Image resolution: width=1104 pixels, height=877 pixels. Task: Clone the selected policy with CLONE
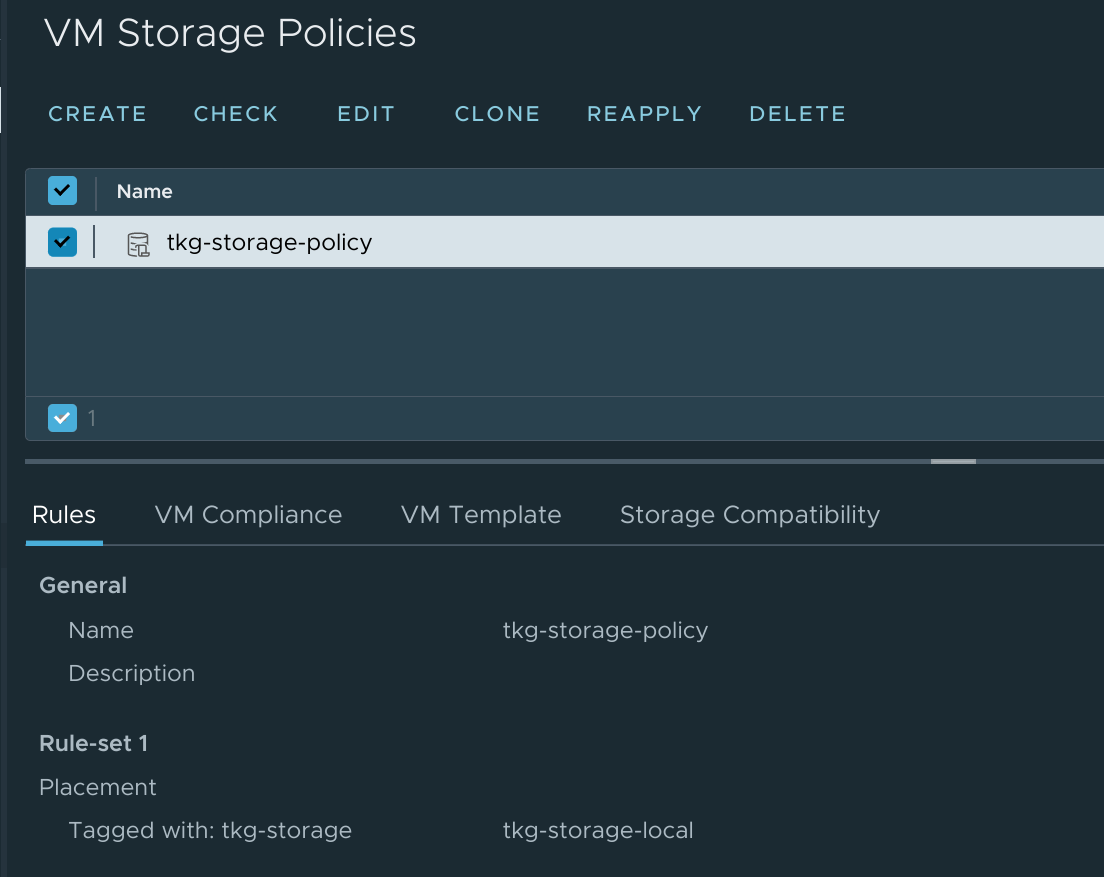[497, 114]
